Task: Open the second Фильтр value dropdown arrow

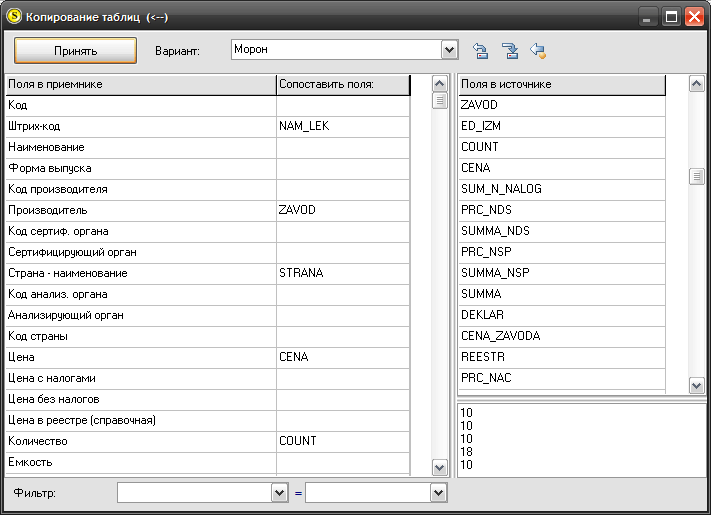Action: pyautogui.click(x=438, y=493)
